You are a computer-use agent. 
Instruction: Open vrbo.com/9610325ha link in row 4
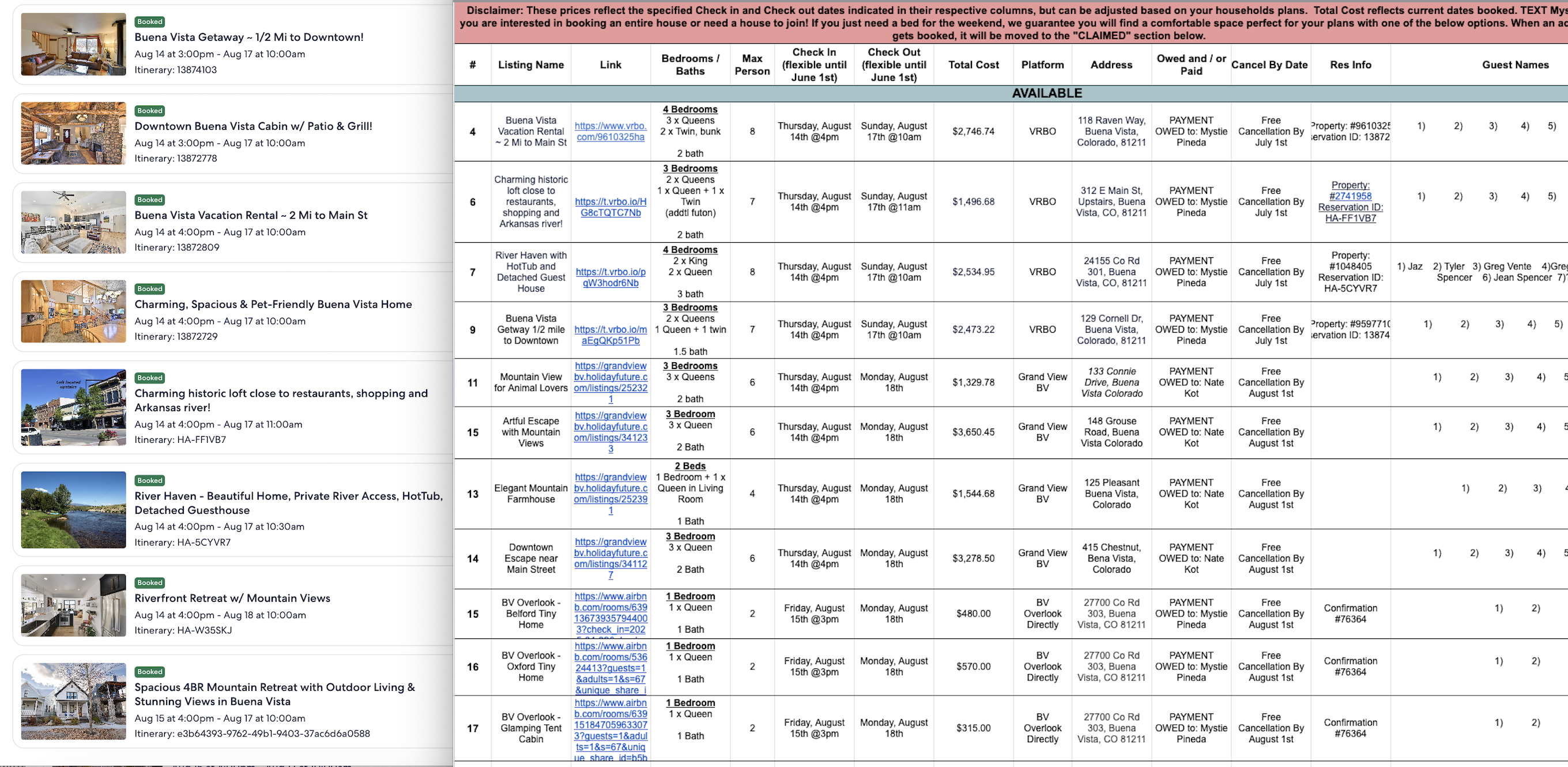tap(610, 131)
